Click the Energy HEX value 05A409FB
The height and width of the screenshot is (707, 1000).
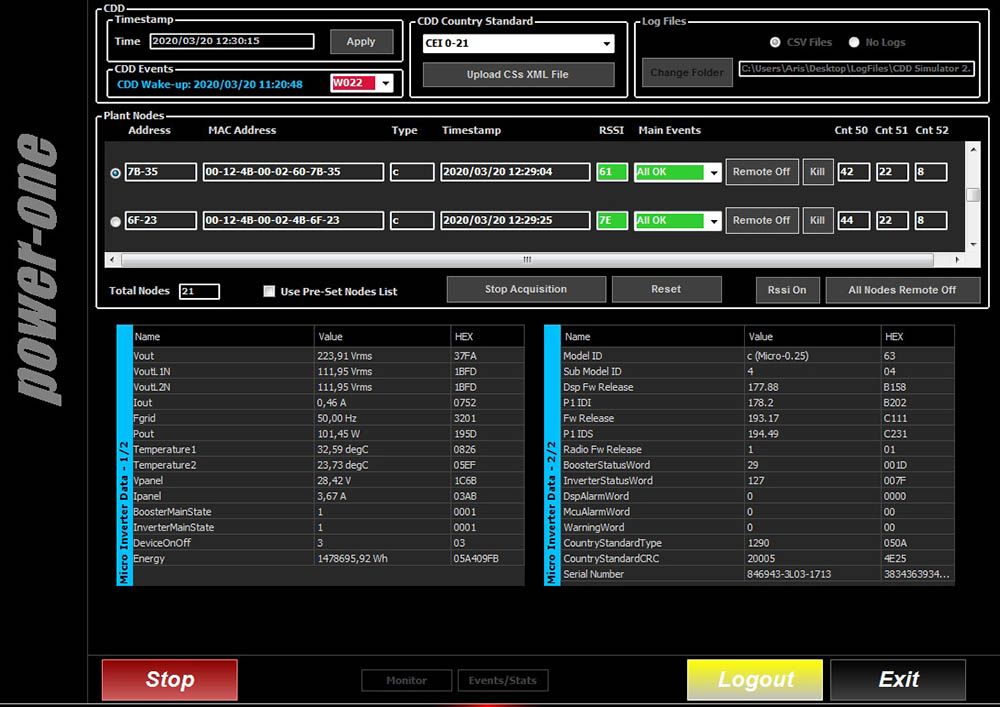pyautogui.click(x=476, y=558)
